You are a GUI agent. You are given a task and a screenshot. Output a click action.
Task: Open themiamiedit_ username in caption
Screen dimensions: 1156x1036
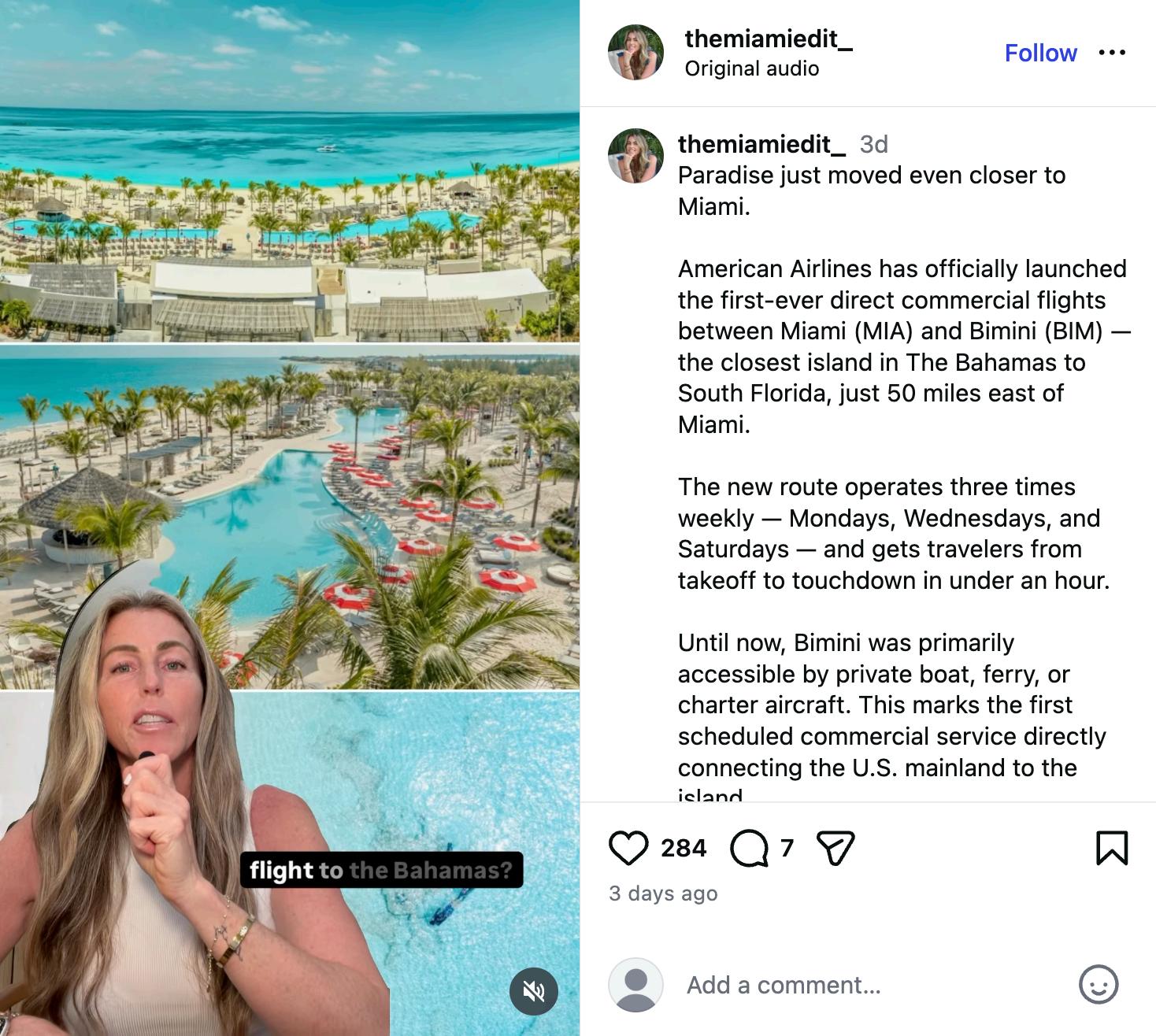click(x=761, y=144)
